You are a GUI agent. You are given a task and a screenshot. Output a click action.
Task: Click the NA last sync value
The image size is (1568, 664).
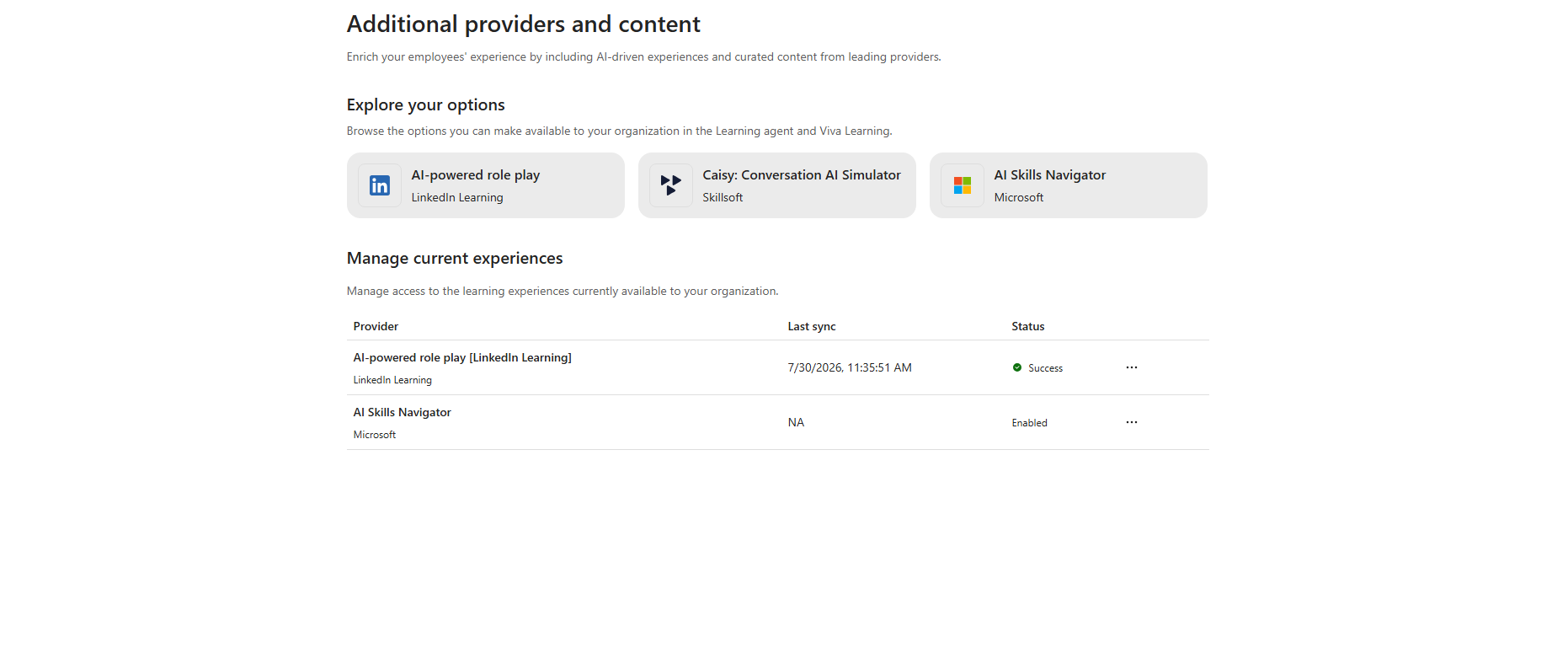tap(796, 422)
